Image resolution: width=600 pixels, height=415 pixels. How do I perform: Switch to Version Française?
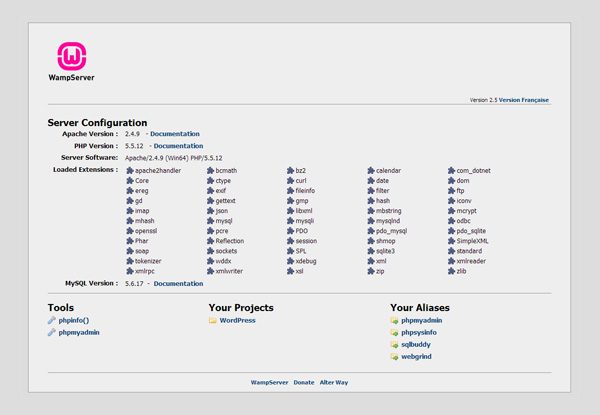pos(524,100)
